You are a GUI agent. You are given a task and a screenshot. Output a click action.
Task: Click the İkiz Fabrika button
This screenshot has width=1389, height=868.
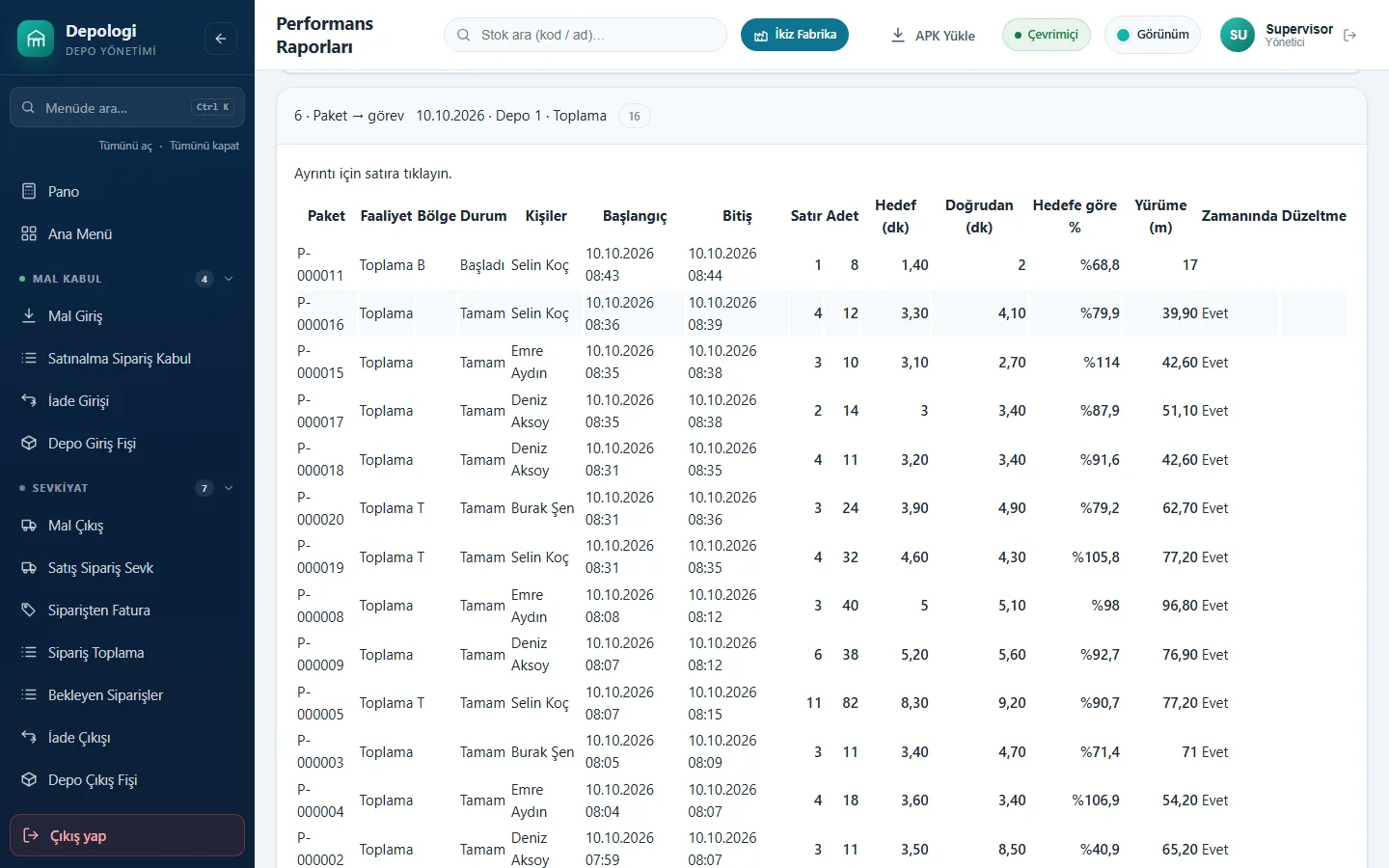(795, 35)
